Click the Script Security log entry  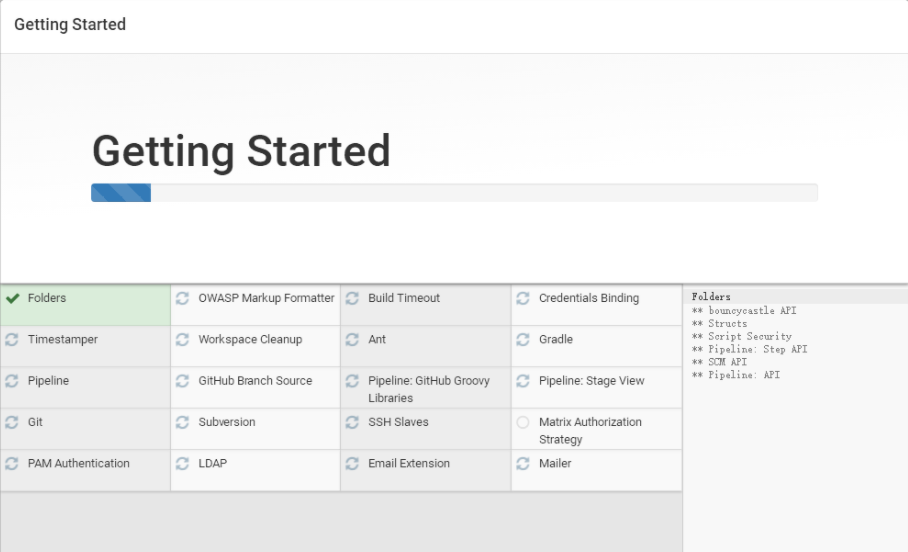(x=742, y=336)
